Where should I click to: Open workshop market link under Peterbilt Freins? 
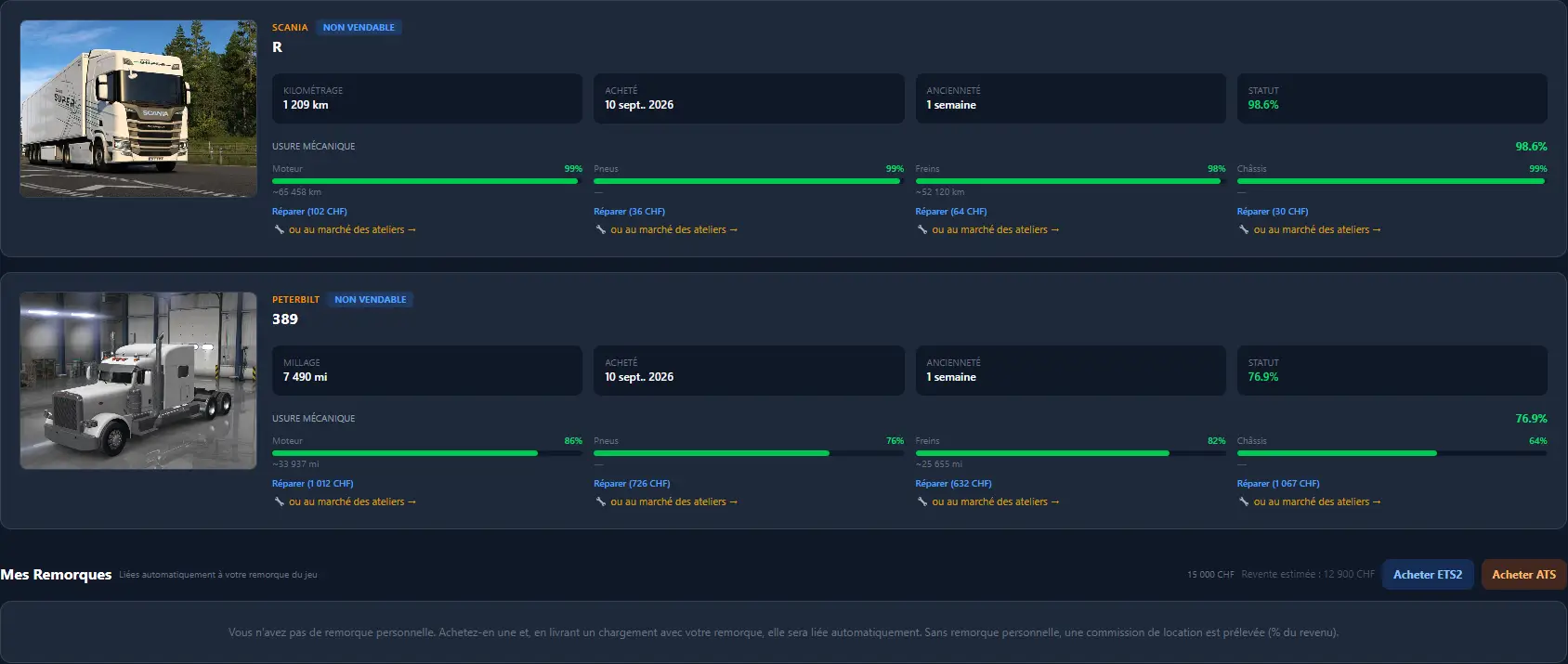[x=995, y=501]
